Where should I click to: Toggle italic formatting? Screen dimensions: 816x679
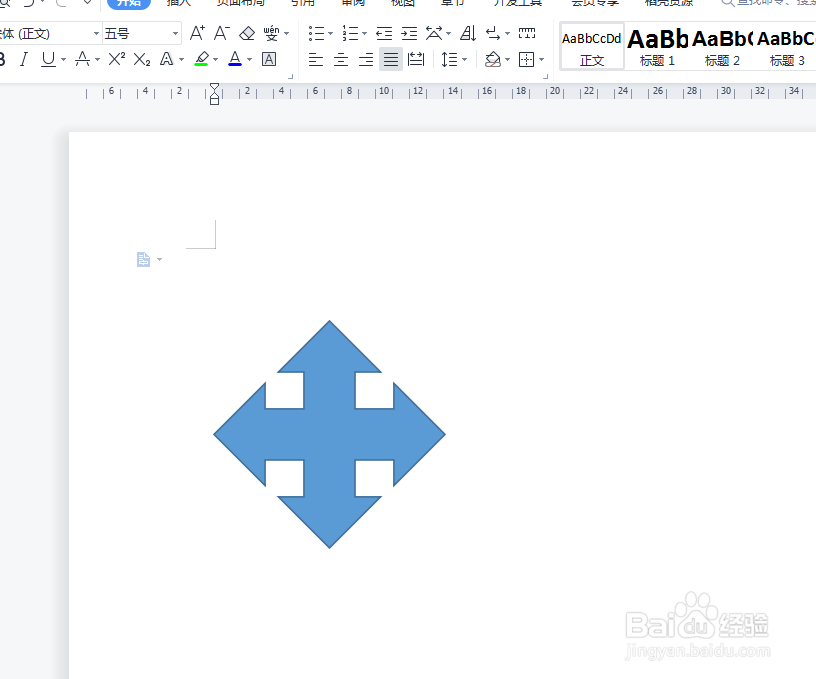coord(23,59)
